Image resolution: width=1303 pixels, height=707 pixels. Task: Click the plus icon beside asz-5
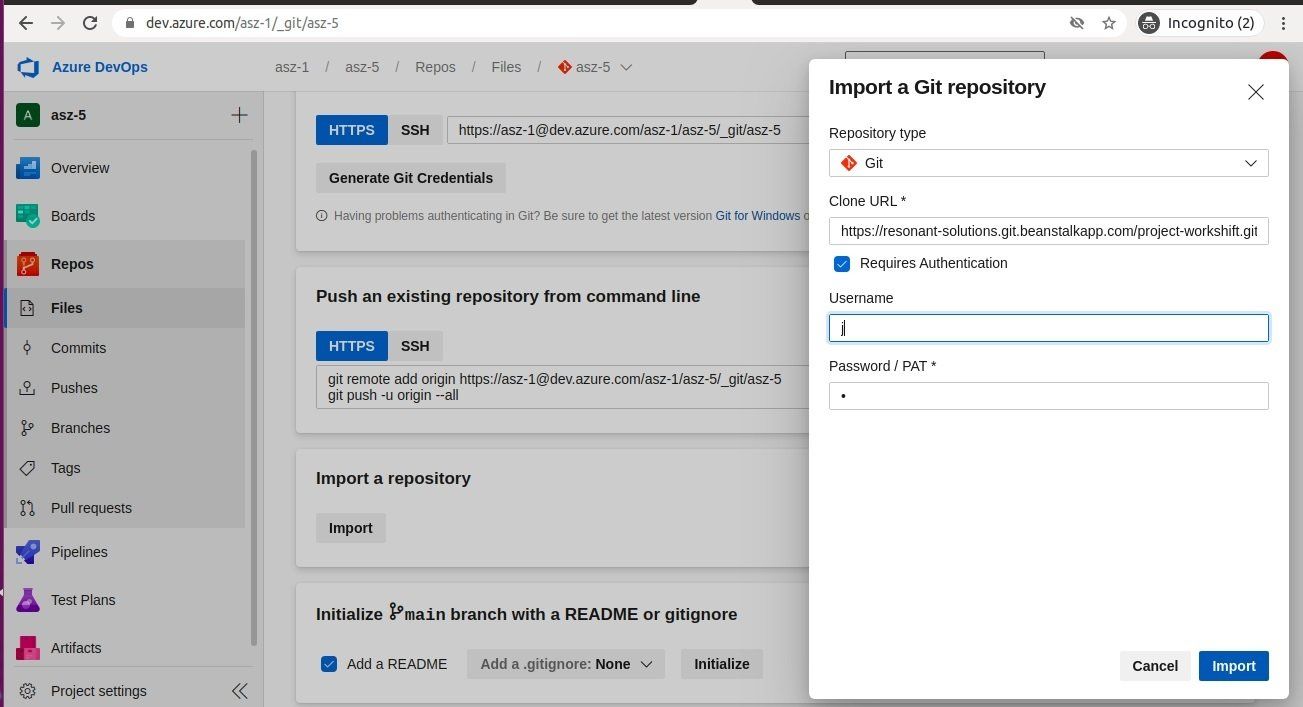pos(239,115)
